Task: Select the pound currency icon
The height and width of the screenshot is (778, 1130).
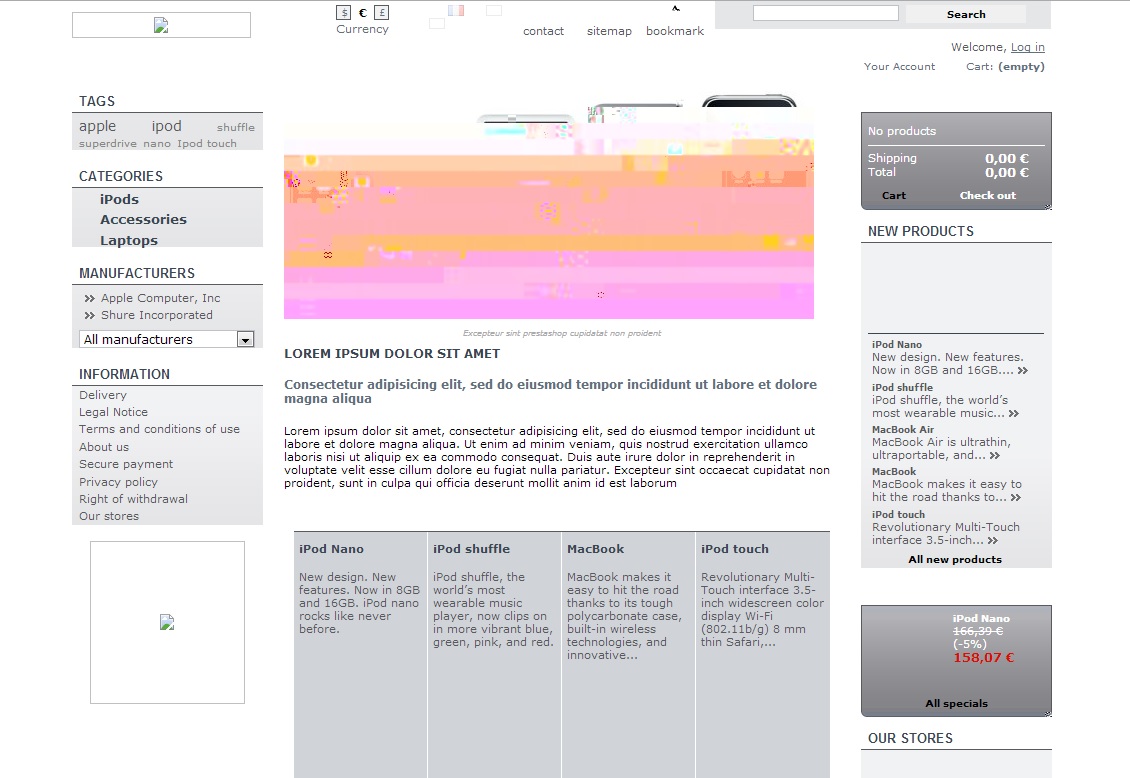Action: tap(382, 12)
